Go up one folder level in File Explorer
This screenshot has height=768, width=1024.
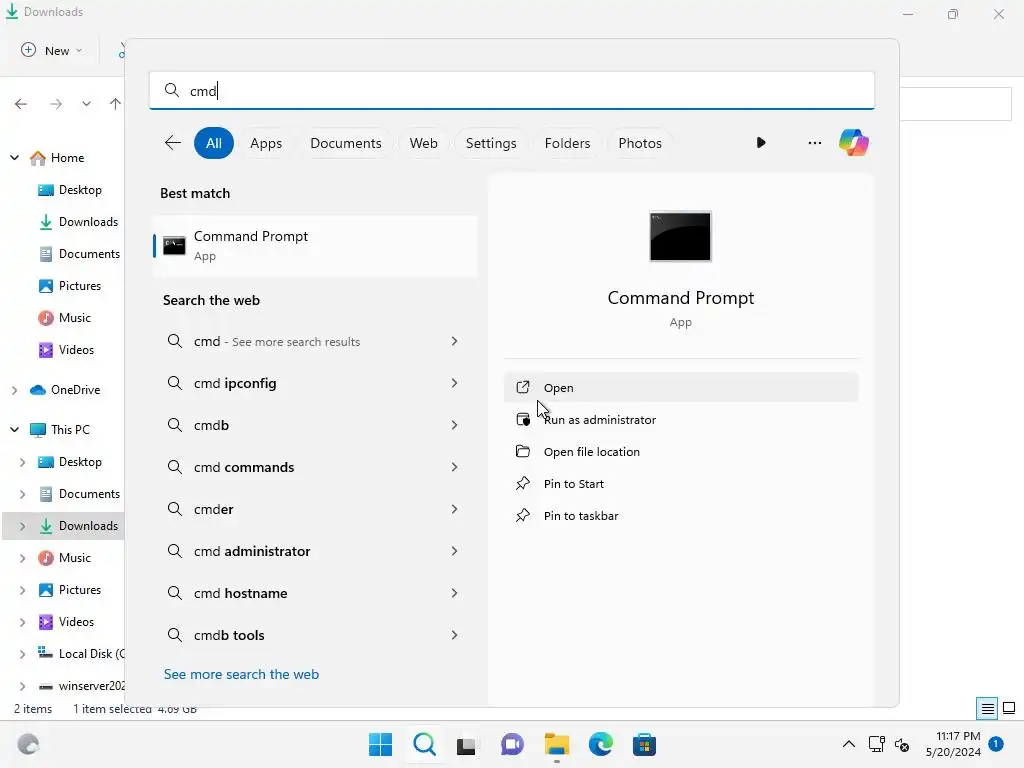coord(115,104)
